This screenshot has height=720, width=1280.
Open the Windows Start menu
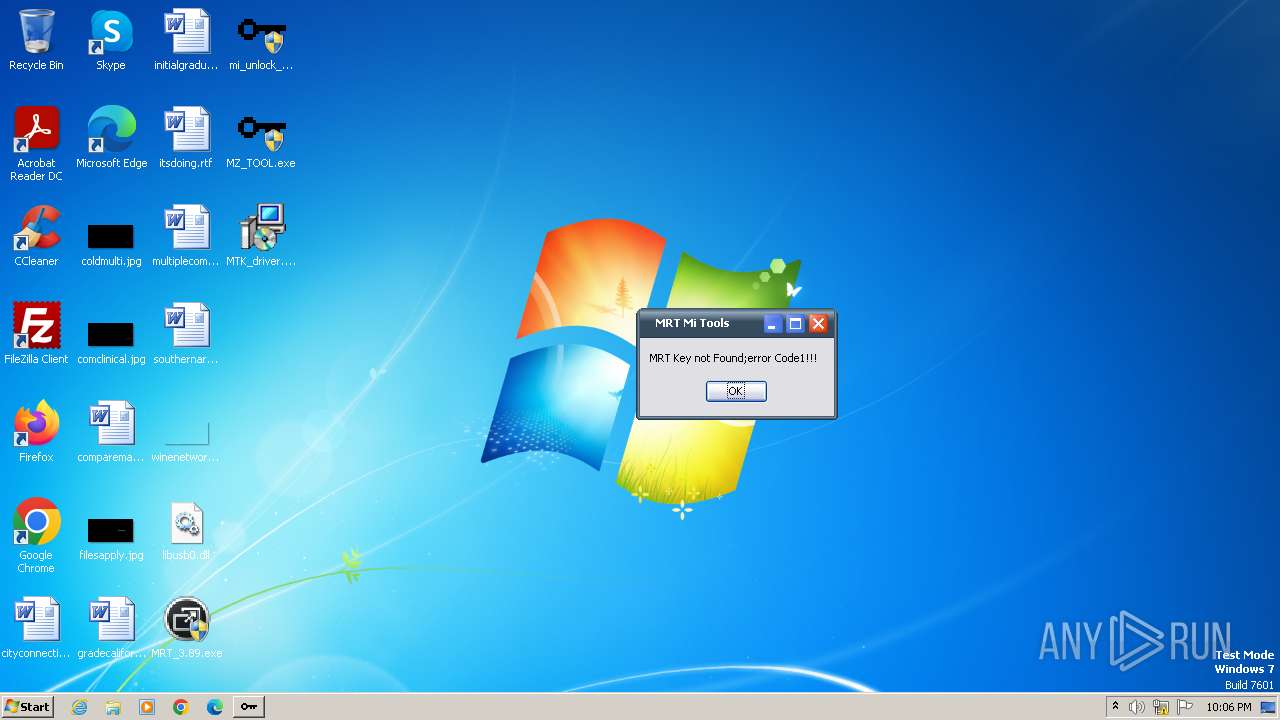27,706
